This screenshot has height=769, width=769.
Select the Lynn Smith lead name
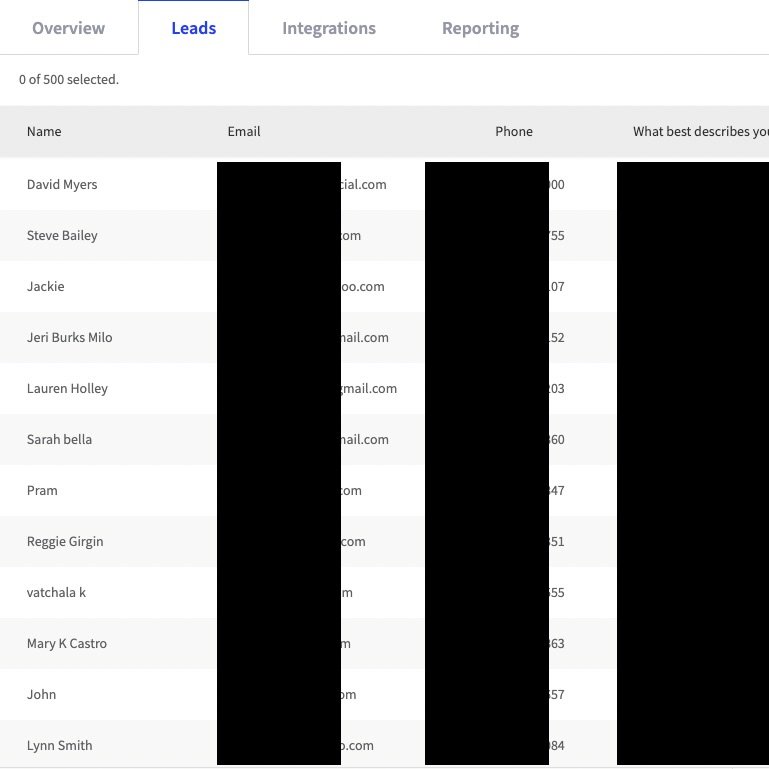point(60,745)
